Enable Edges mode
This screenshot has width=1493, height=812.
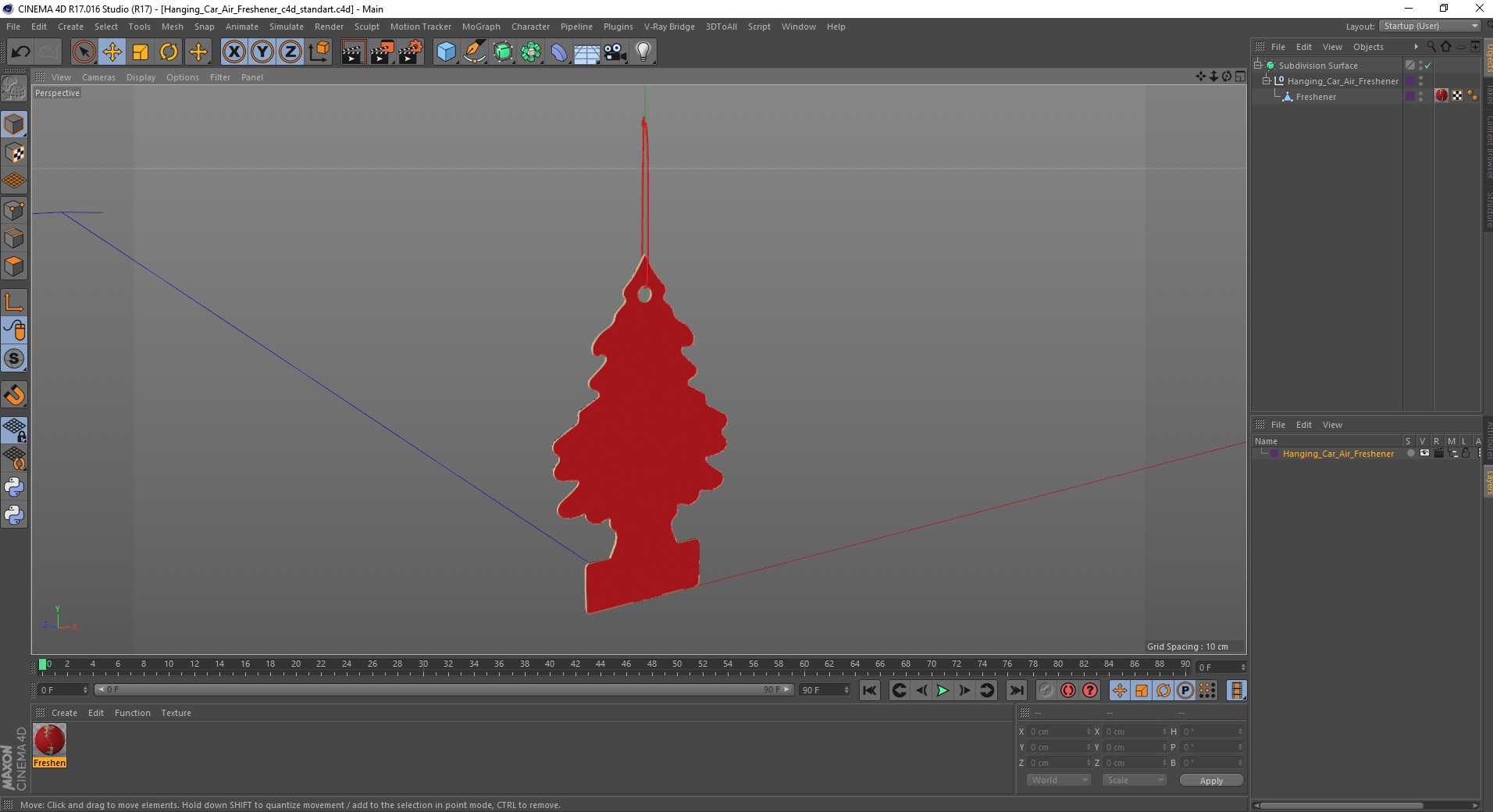14,238
